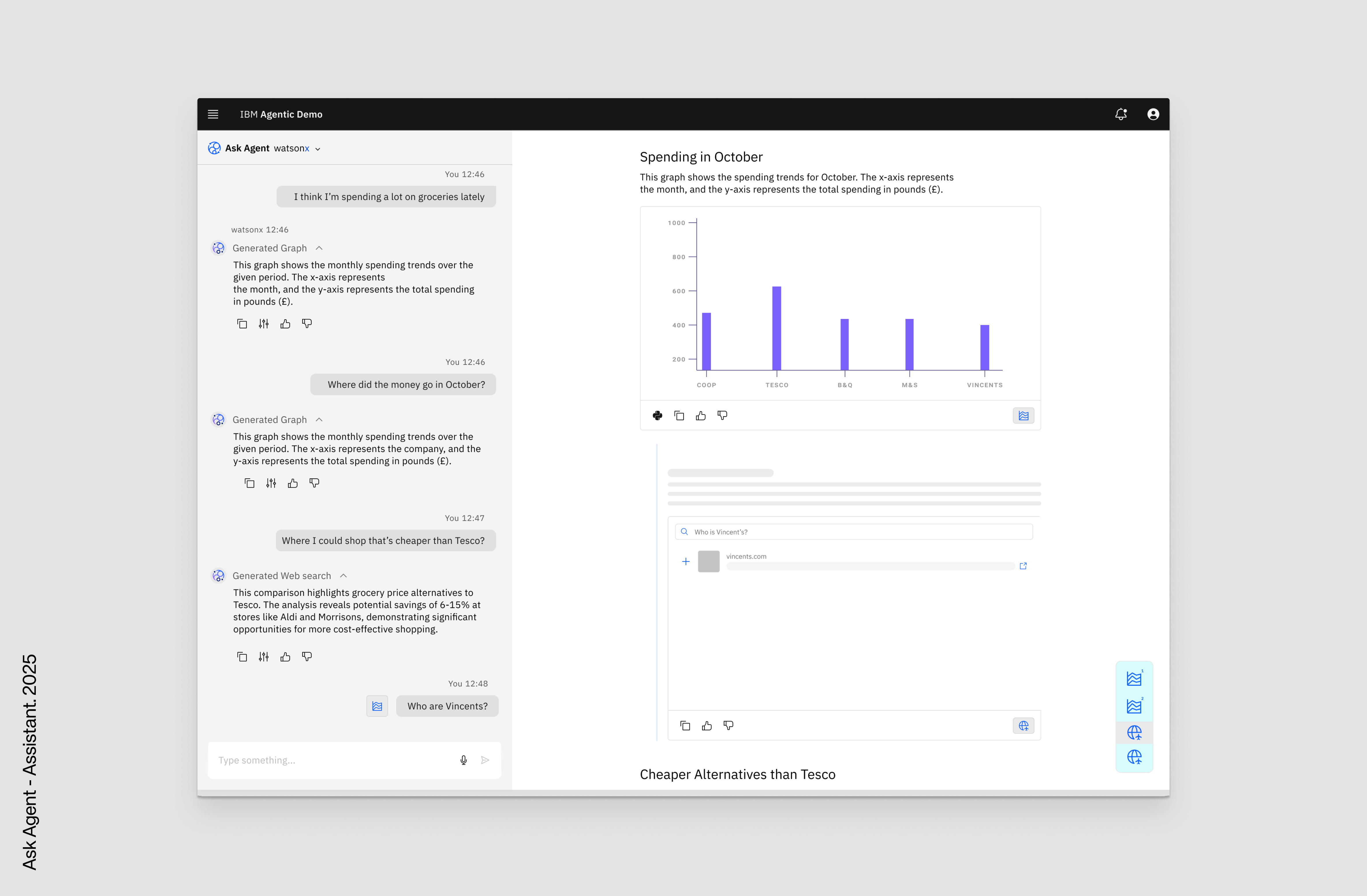1367x896 pixels.
Task: Thumbs down the first generated graph message
Action: [307, 324]
